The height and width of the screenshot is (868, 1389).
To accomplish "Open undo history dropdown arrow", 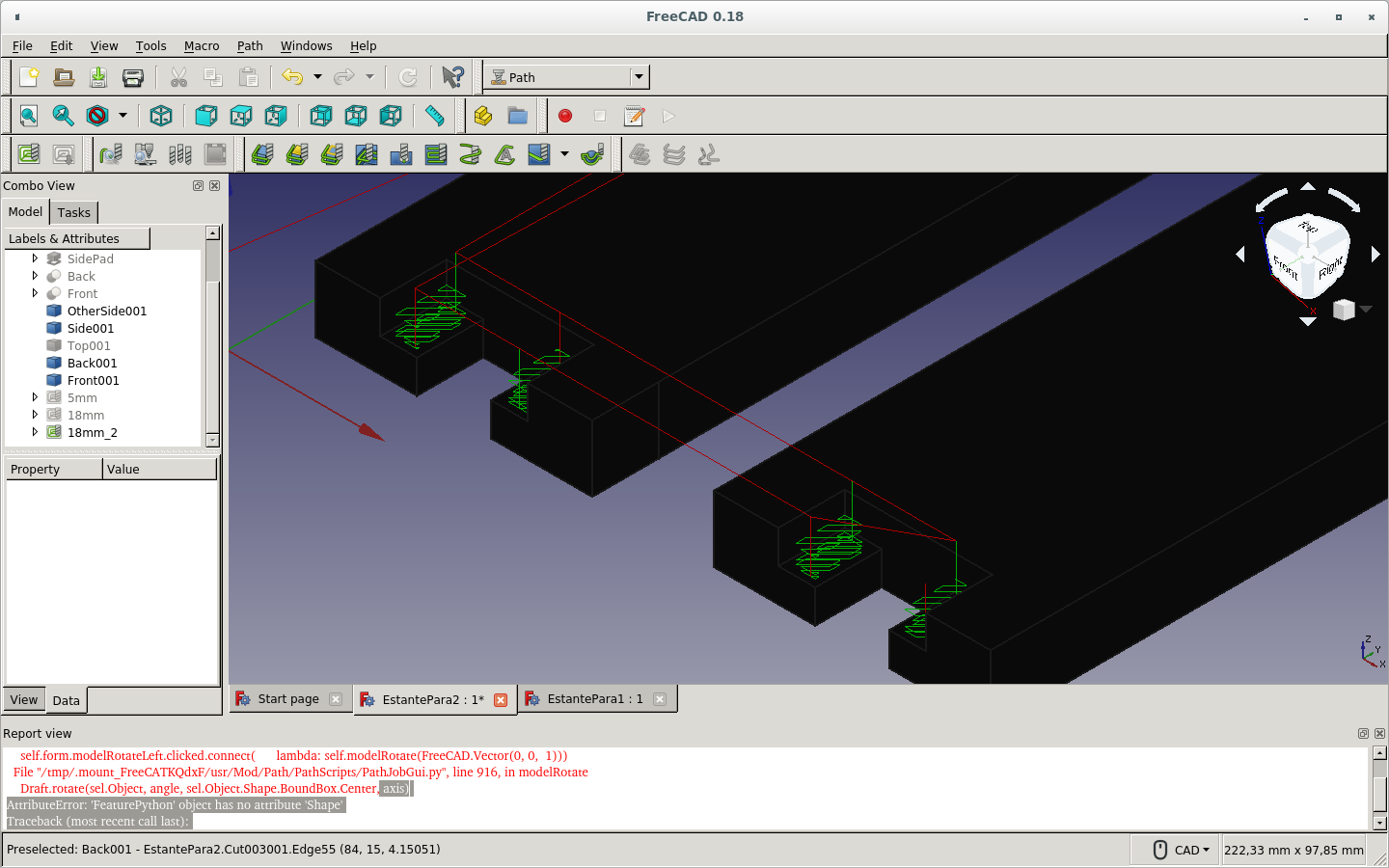I will click(x=317, y=77).
